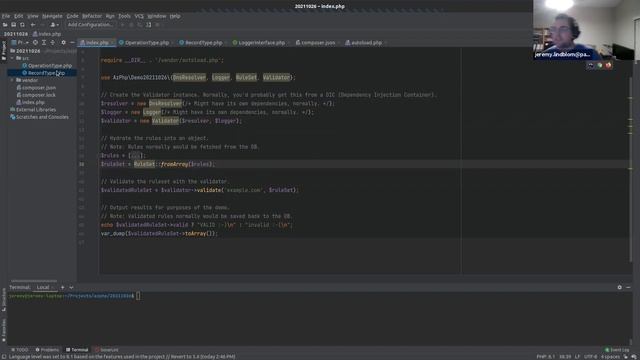640x360 pixels.
Task: Hide the Project panel with the minus icon
Action: [x=72, y=42]
